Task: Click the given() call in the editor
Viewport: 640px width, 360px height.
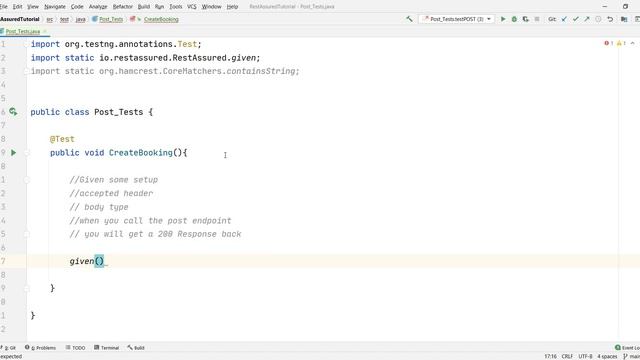Action: [x=87, y=261]
